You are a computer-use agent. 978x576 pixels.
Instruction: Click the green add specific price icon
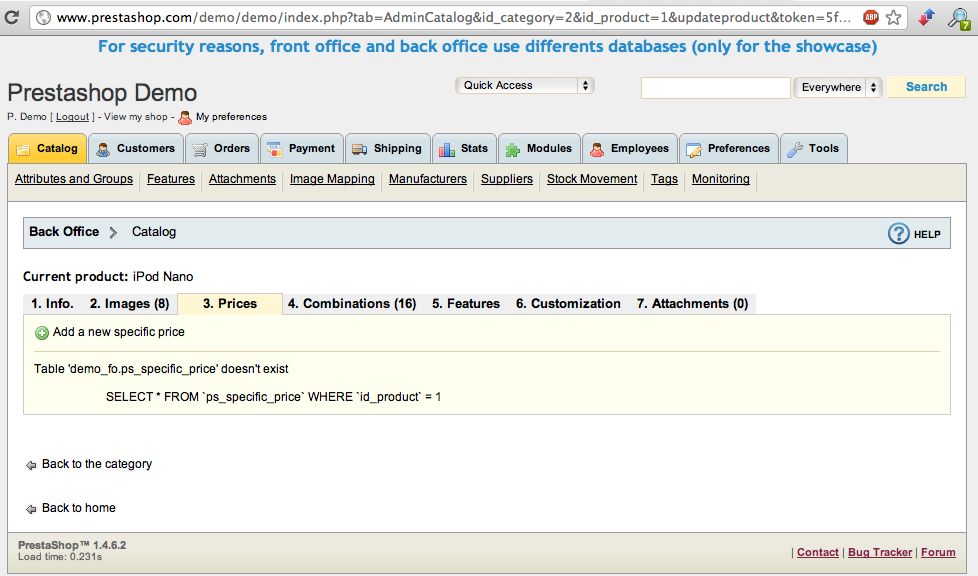pos(42,333)
